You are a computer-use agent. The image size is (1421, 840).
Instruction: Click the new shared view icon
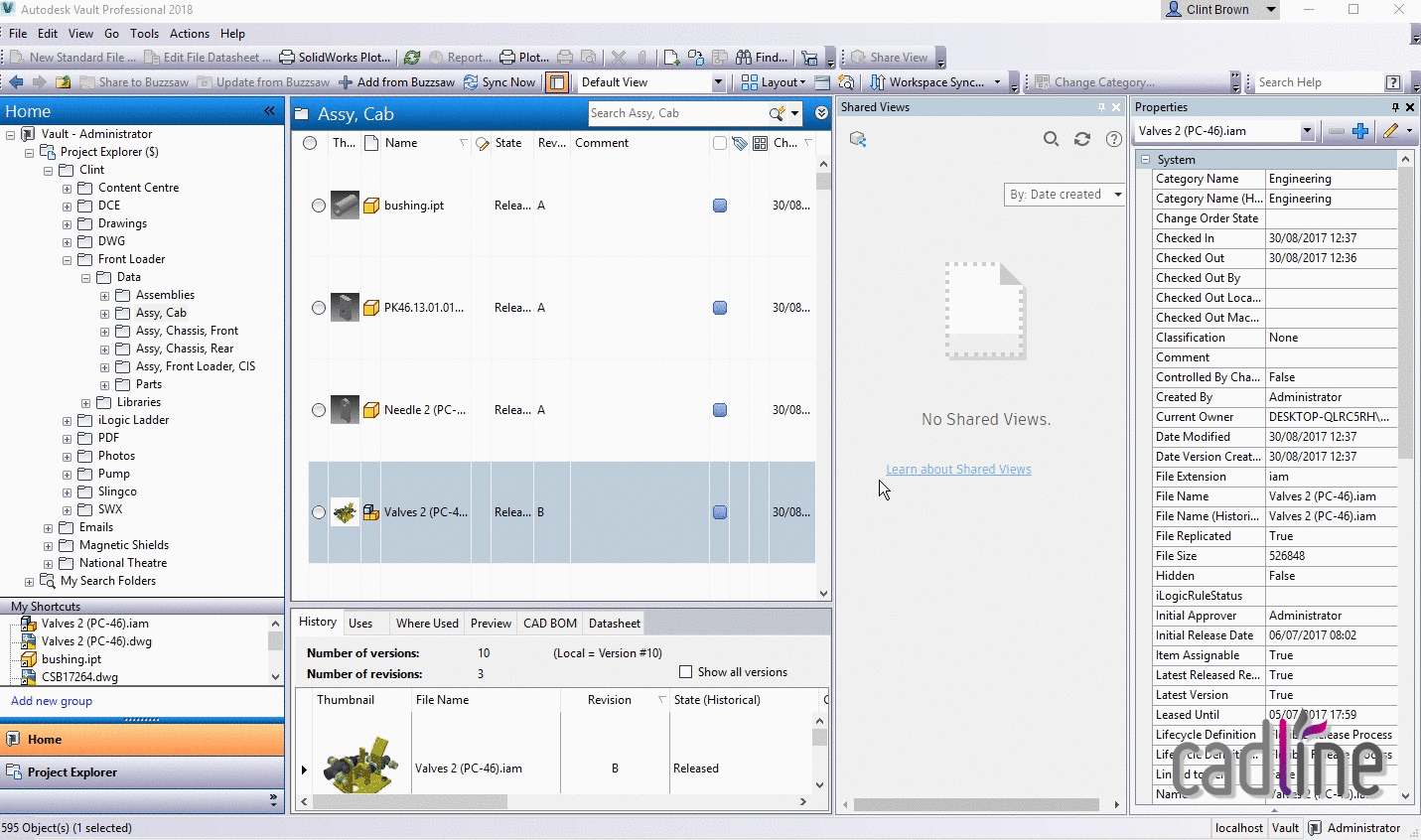[x=858, y=139]
